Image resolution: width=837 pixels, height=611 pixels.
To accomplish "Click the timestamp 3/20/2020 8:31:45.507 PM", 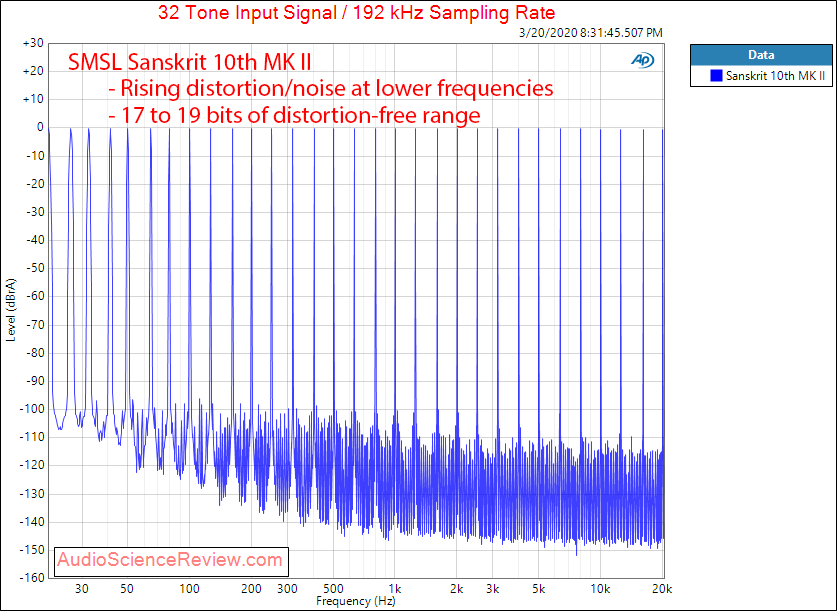I will pos(591,33).
